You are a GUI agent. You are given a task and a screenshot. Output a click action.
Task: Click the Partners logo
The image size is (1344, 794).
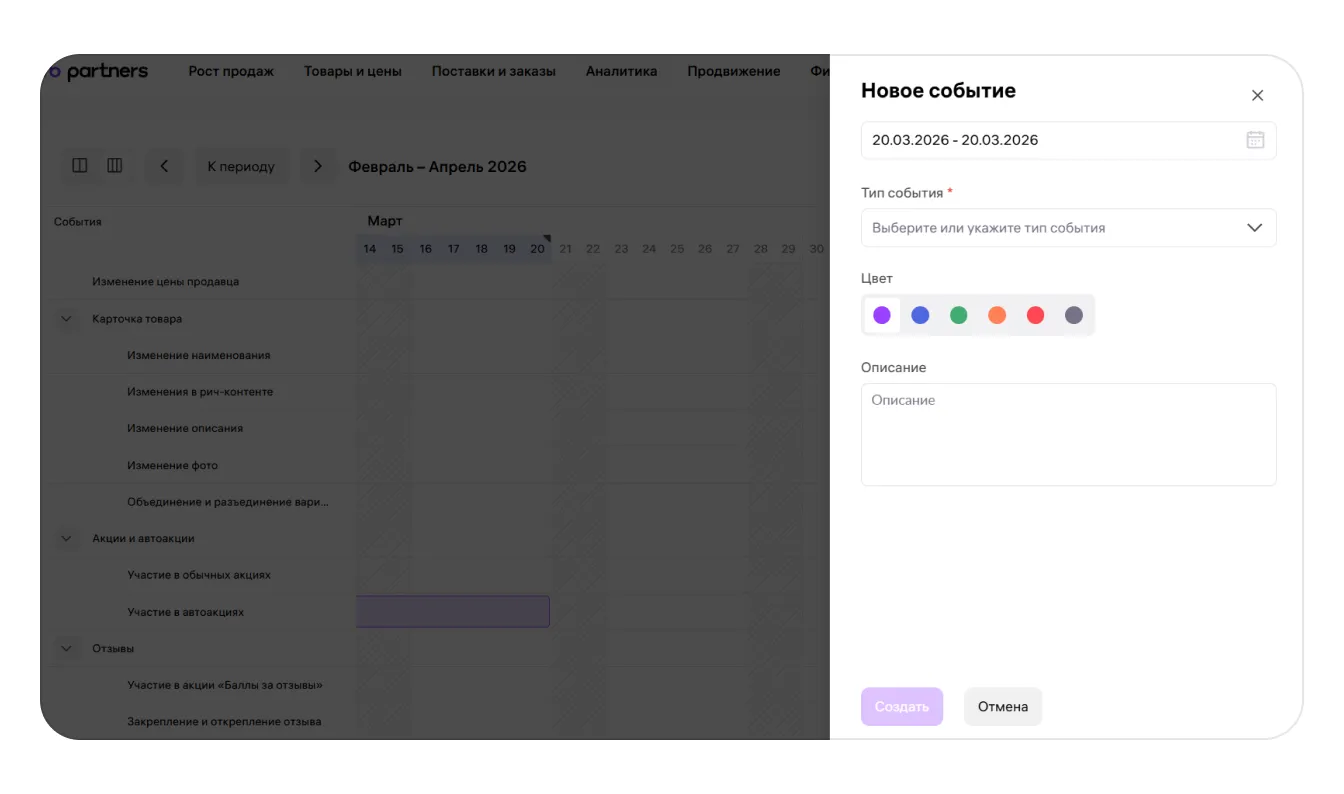tap(100, 71)
